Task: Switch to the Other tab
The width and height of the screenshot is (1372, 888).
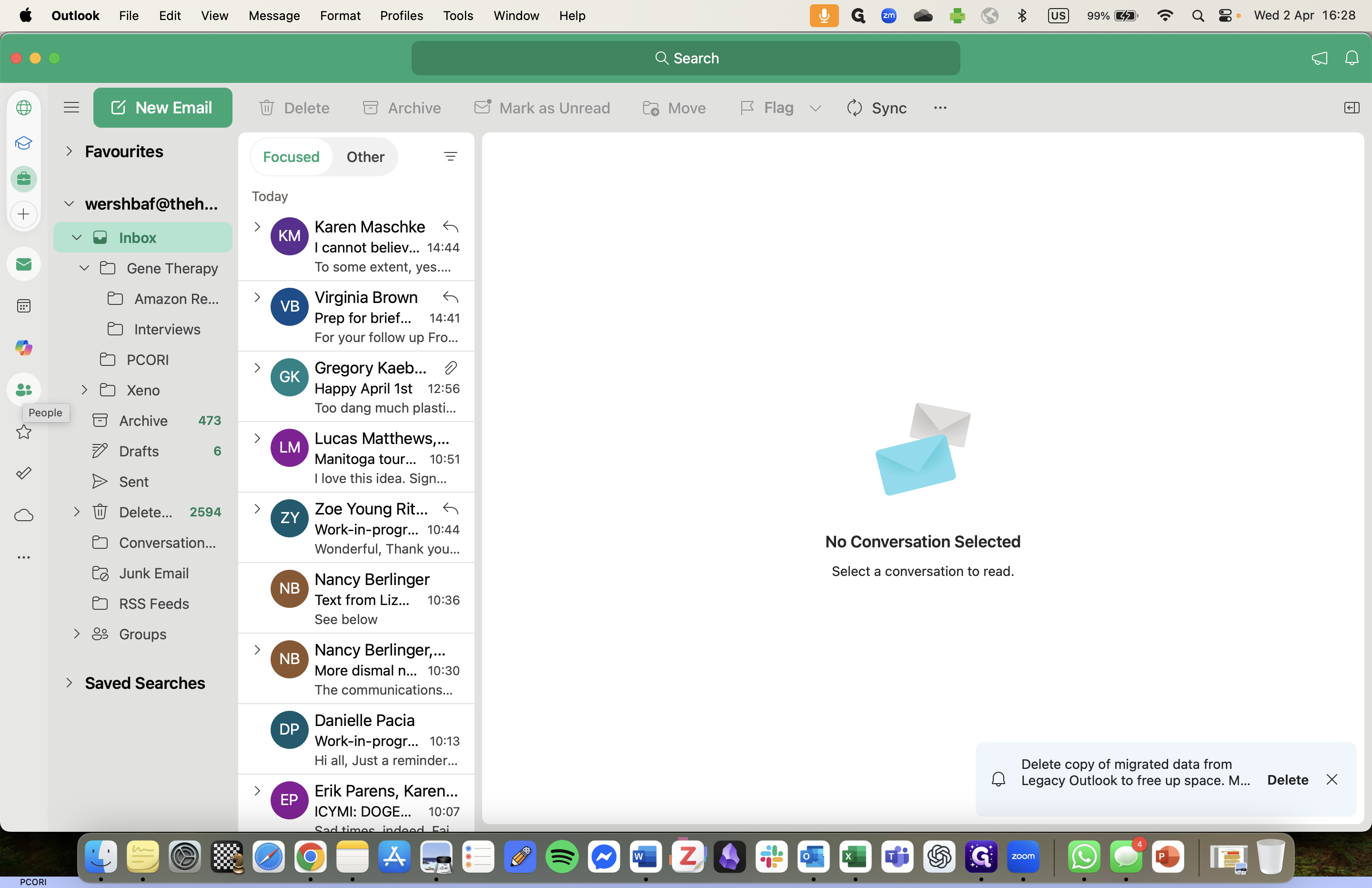Action: coord(365,157)
